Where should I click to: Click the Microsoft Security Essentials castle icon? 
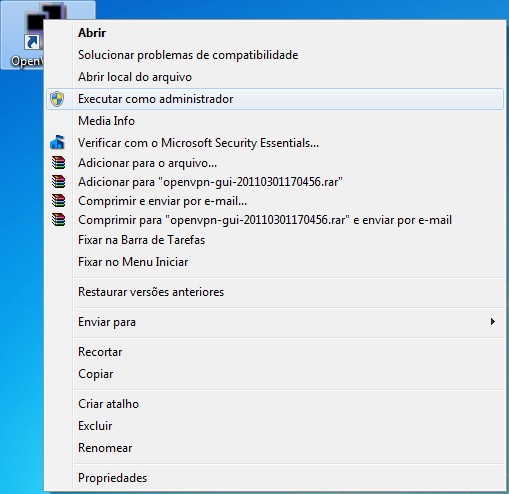57,142
